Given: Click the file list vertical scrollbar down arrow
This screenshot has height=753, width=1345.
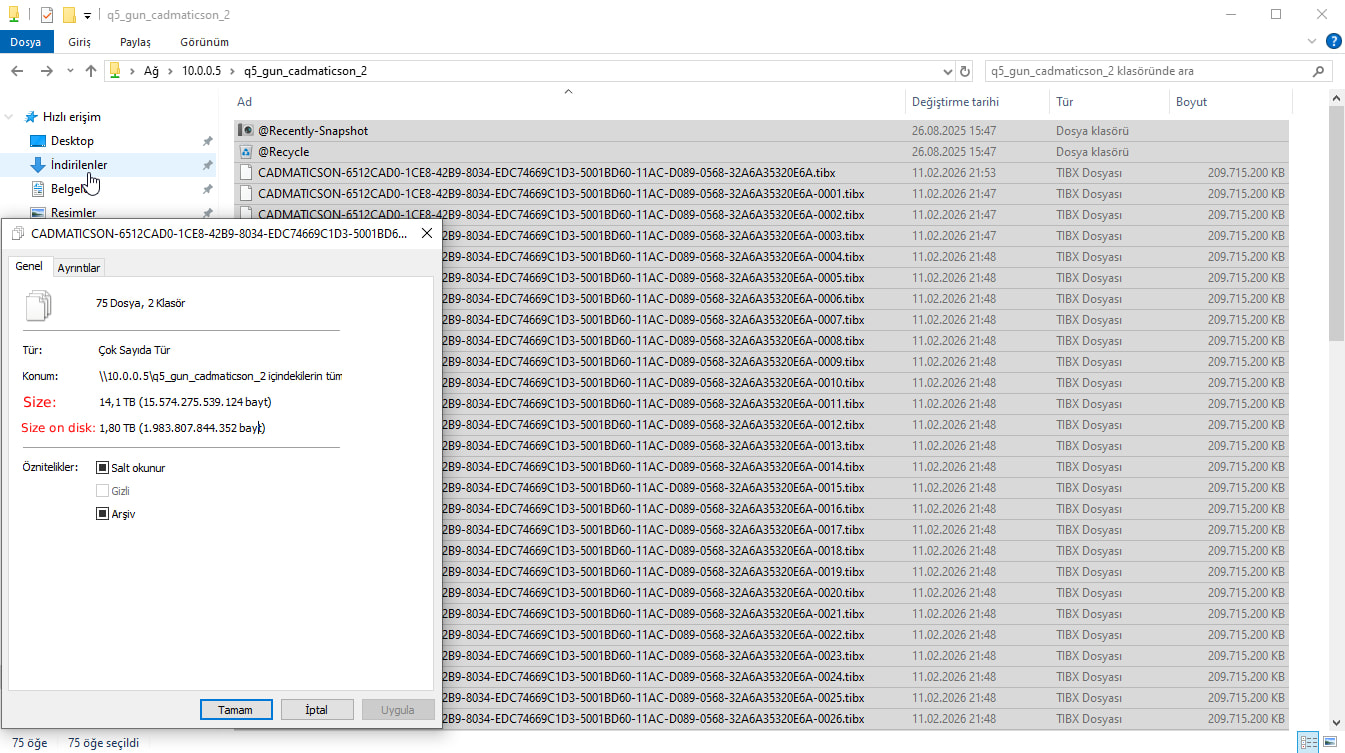Looking at the screenshot, I should [1336, 721].
